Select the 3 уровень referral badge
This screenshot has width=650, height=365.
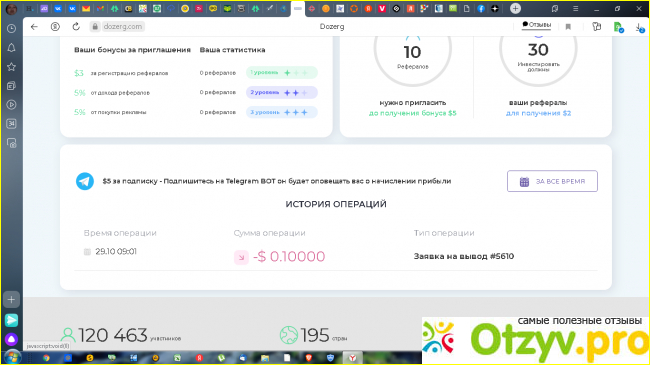(281, 112)
